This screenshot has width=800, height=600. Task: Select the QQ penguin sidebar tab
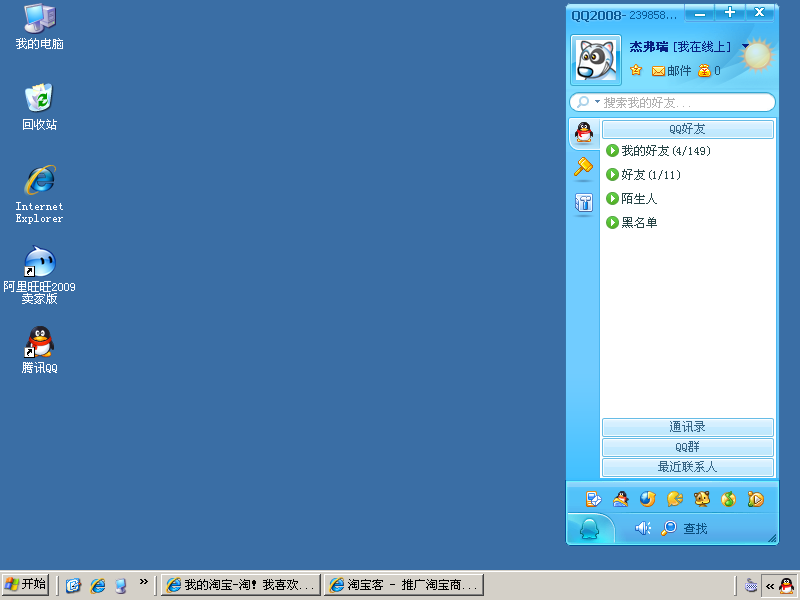(584, 132)
